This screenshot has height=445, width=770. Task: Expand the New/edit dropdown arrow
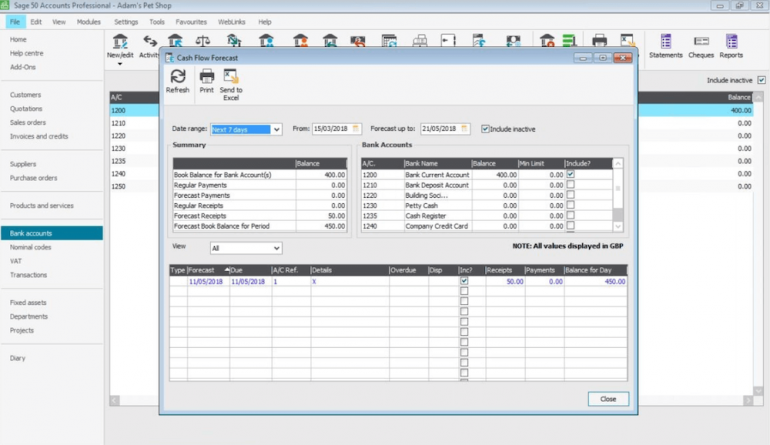coord(120,64)
